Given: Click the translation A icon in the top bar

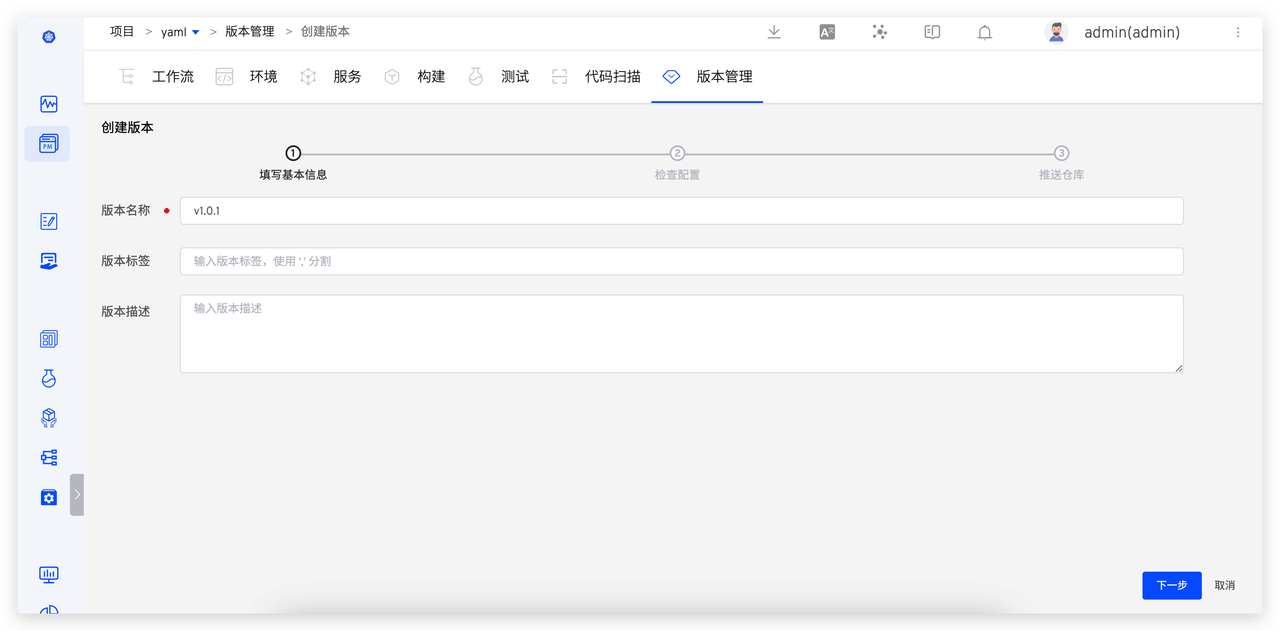Looking at the screenshot, I should (826, 32).
